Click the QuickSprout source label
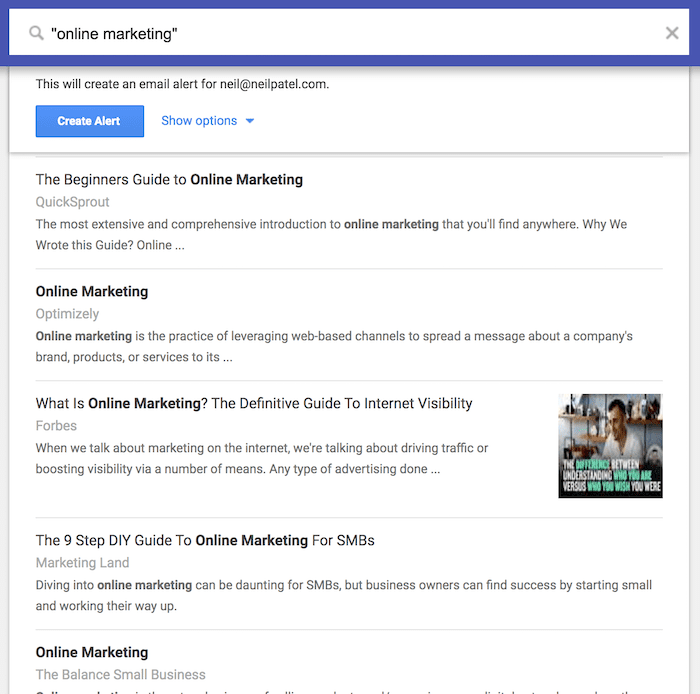700x694 pixels. [x=72, y=202]
